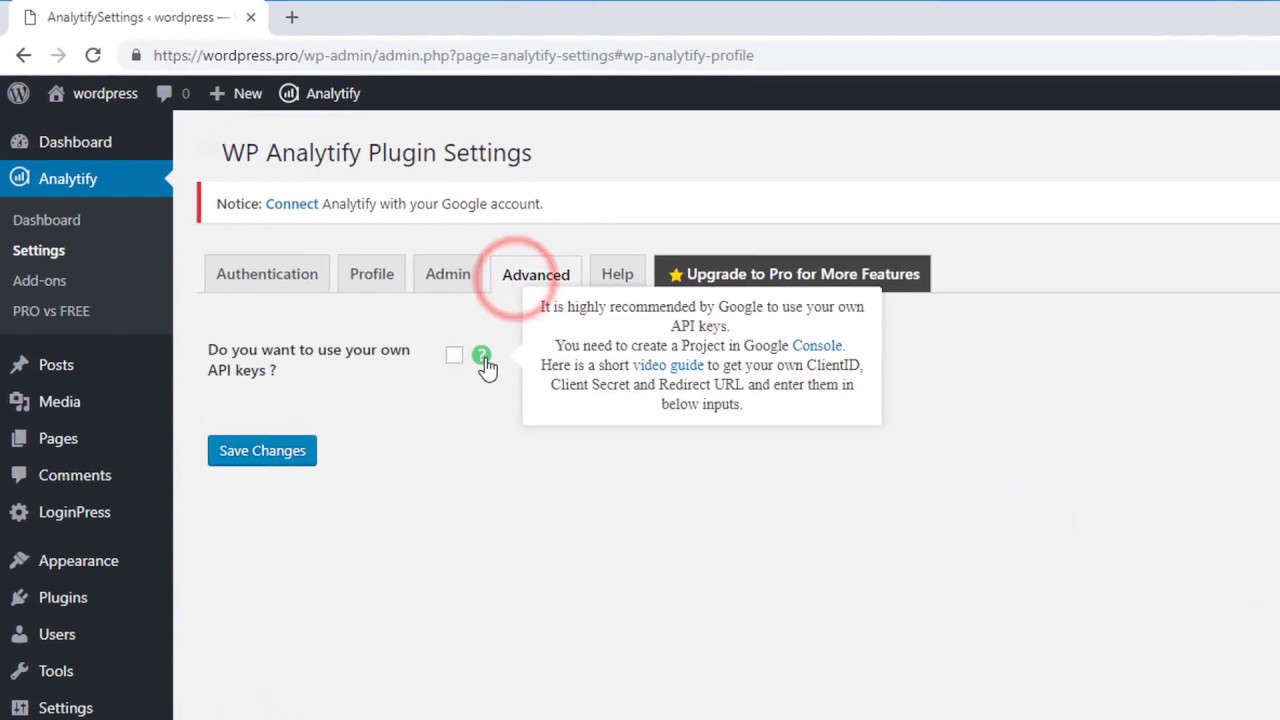The image size is (1280, 720).
Task: Click the 'WP Analytify Plugin Settings' heading
Action: pos(376,153)
